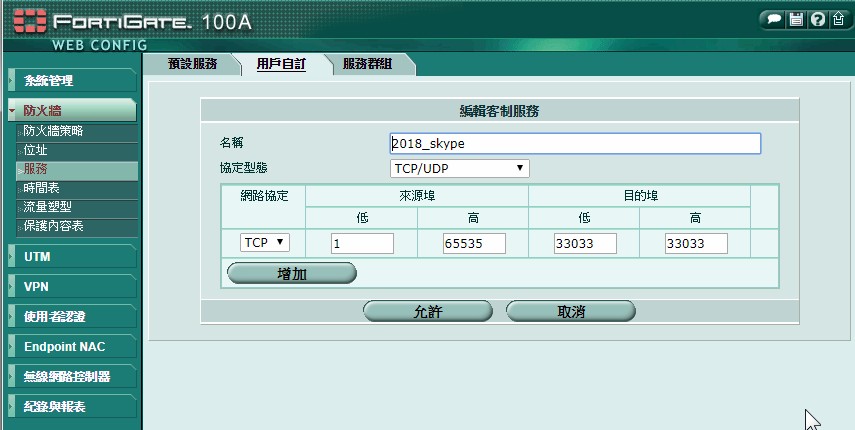Expand the 使用者認證 menu section
This screenshot has height=430, width=855.
[x=73, y=316]
